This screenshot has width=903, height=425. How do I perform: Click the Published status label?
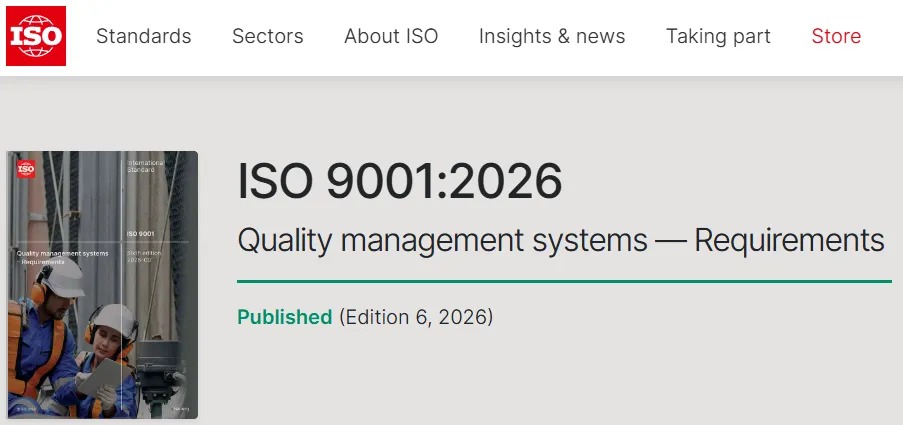(284, 317)
